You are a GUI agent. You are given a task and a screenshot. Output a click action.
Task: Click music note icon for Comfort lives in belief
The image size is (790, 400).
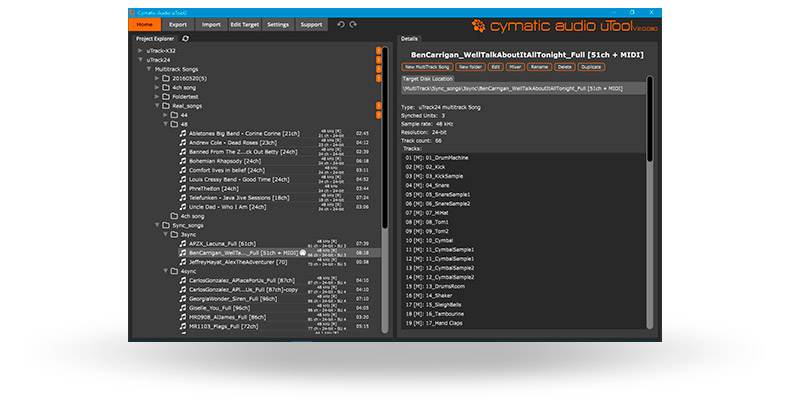[183, 170]
